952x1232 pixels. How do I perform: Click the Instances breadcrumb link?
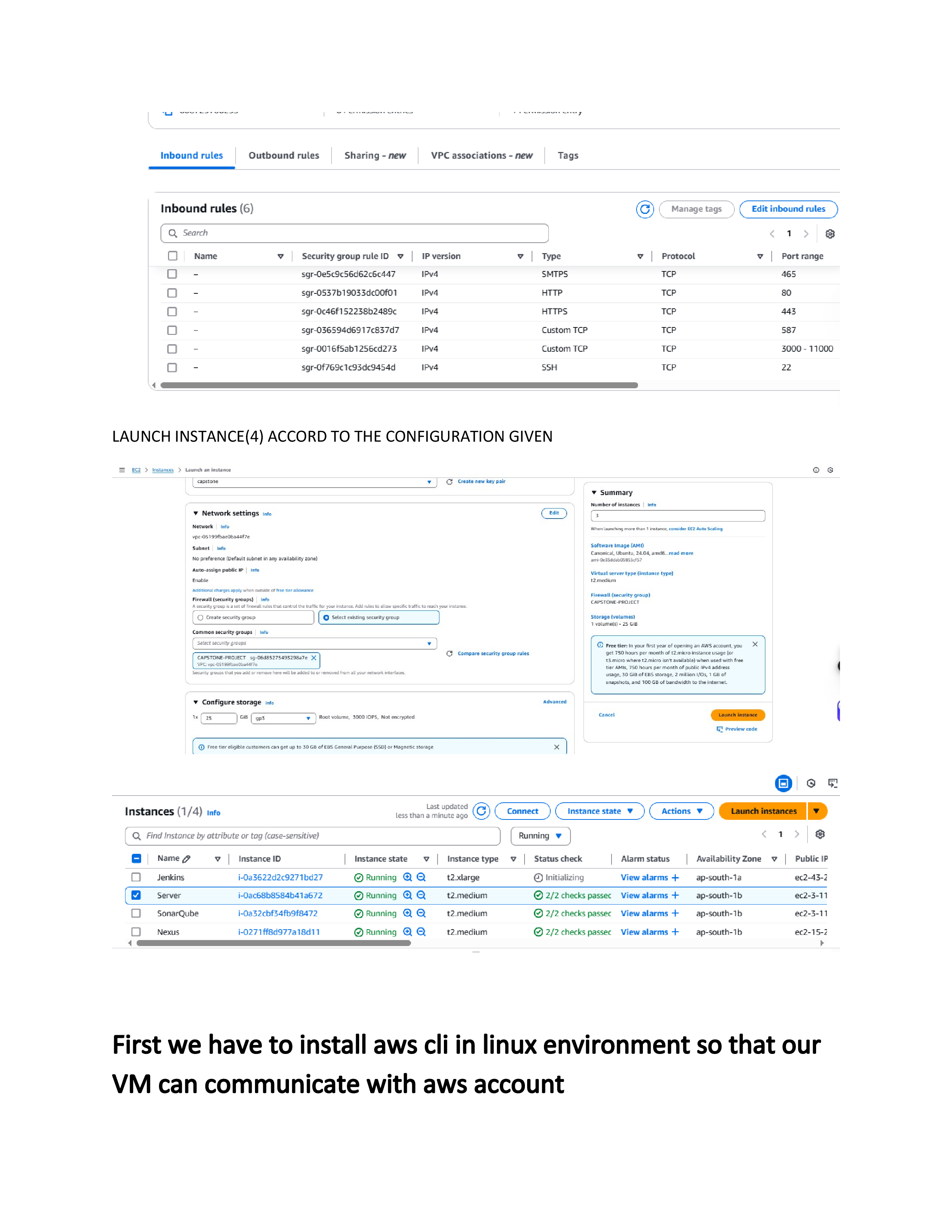pyautogui.click(x=163, y=470)
